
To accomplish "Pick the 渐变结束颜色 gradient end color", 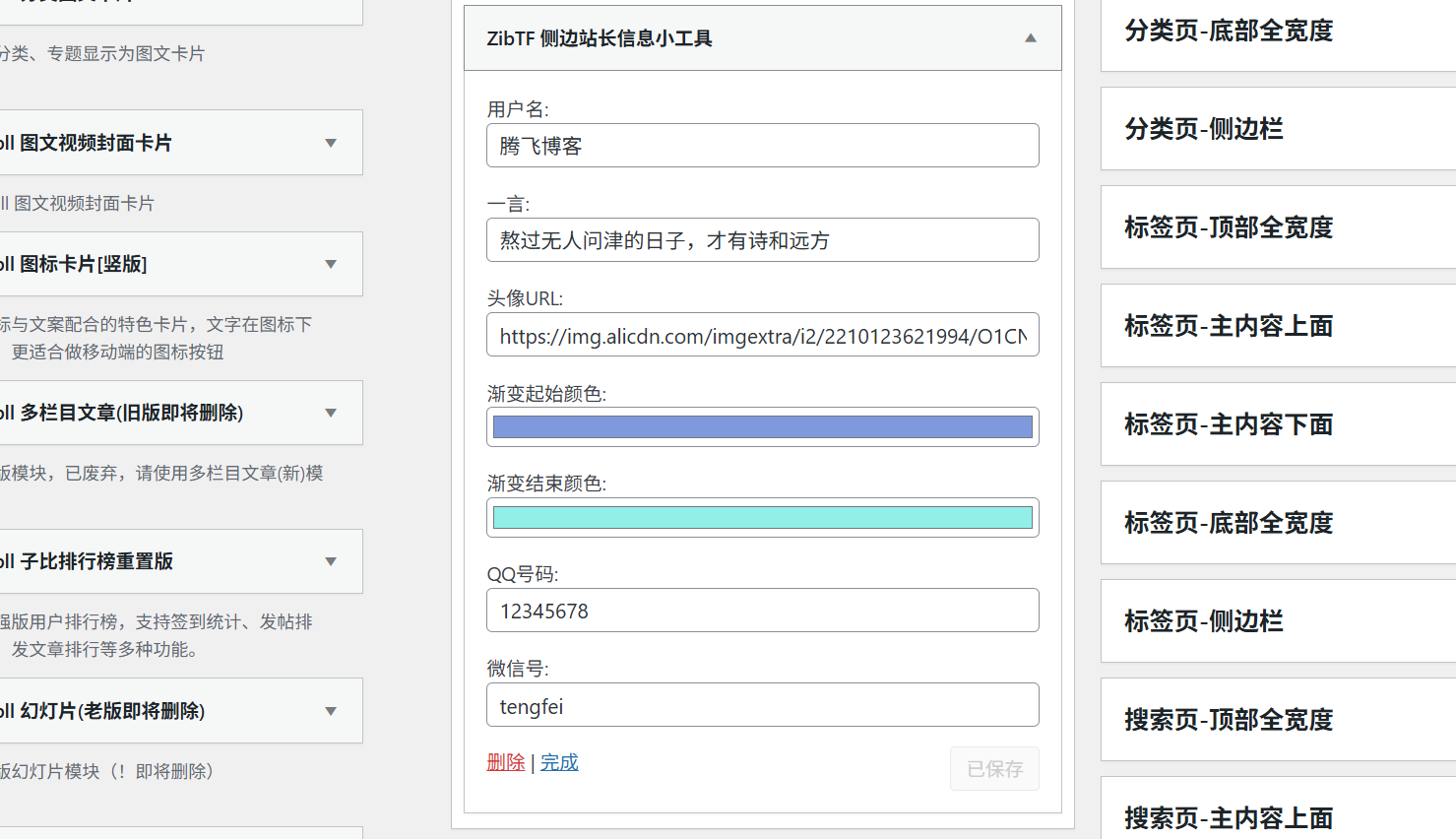I will pos(762,517).
